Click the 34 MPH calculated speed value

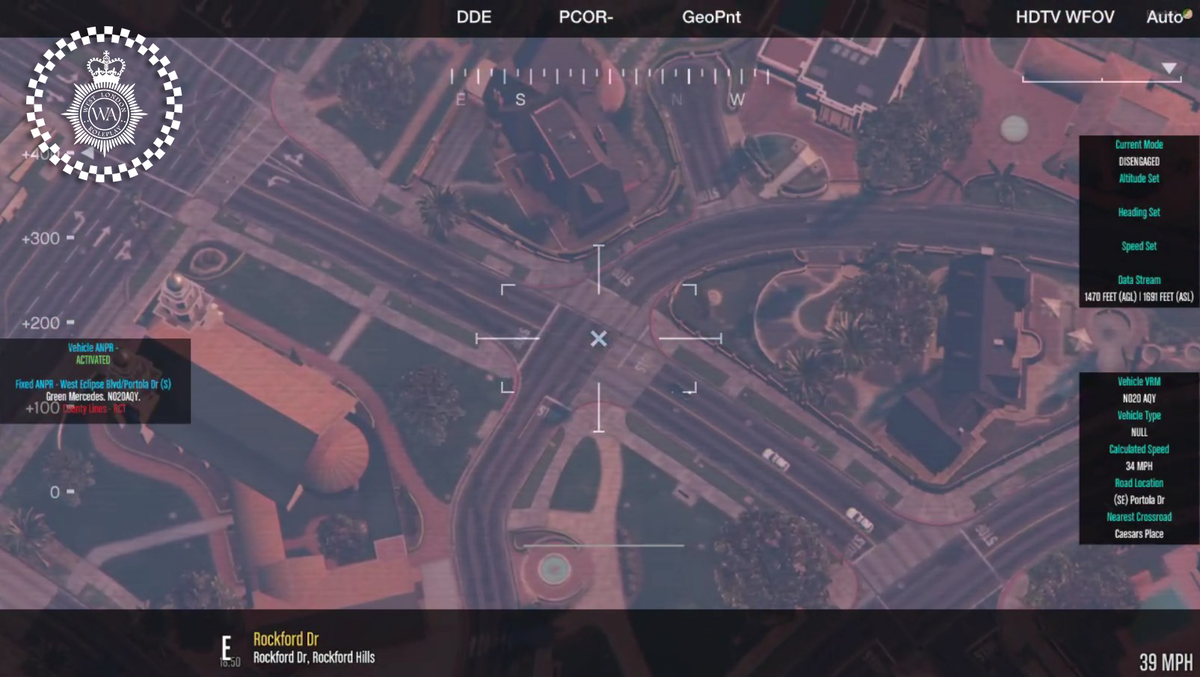click(1140, 466)
